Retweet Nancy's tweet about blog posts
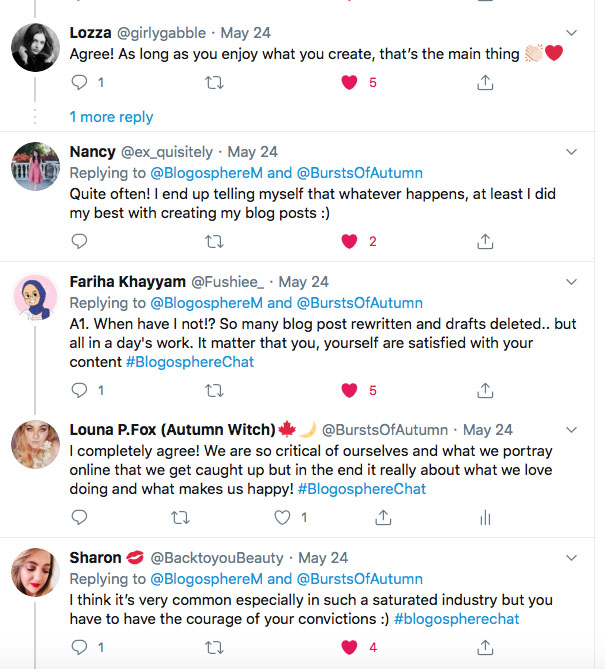This screenshot has height=669, width=605. tap(214, 241)
